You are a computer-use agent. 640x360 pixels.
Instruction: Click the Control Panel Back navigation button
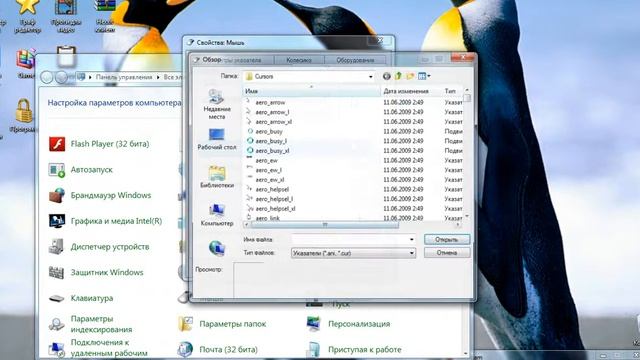coord(47,77)
